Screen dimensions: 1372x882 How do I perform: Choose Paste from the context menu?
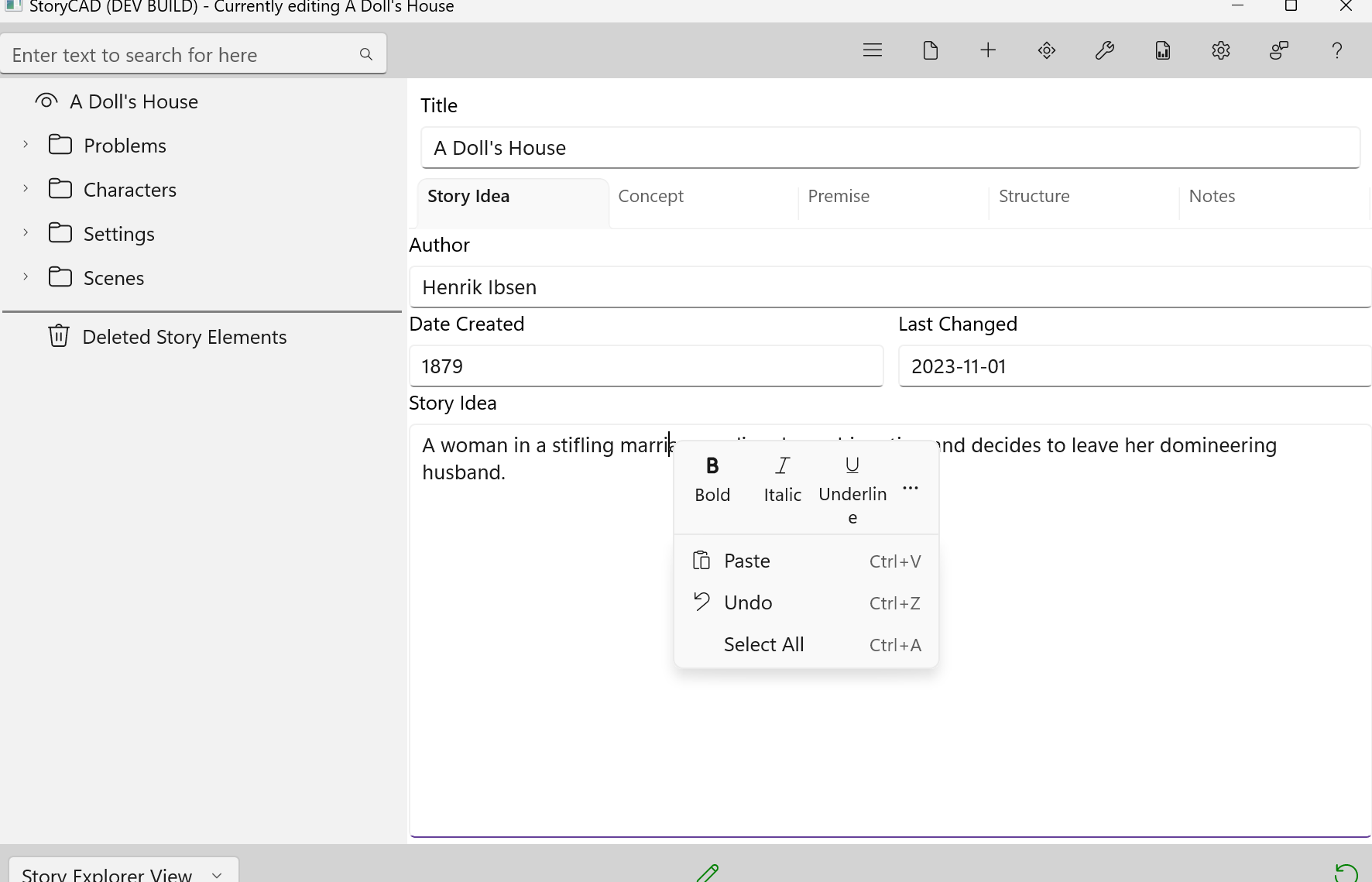point(746,560)
